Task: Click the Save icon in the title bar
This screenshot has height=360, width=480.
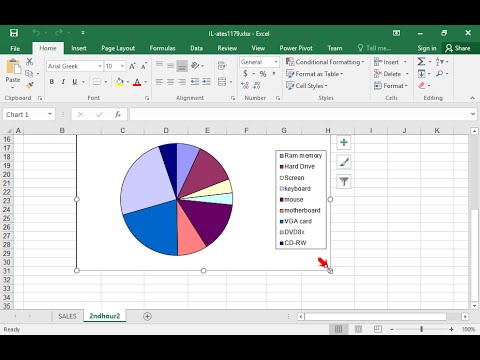Action: tap(14, 33)
